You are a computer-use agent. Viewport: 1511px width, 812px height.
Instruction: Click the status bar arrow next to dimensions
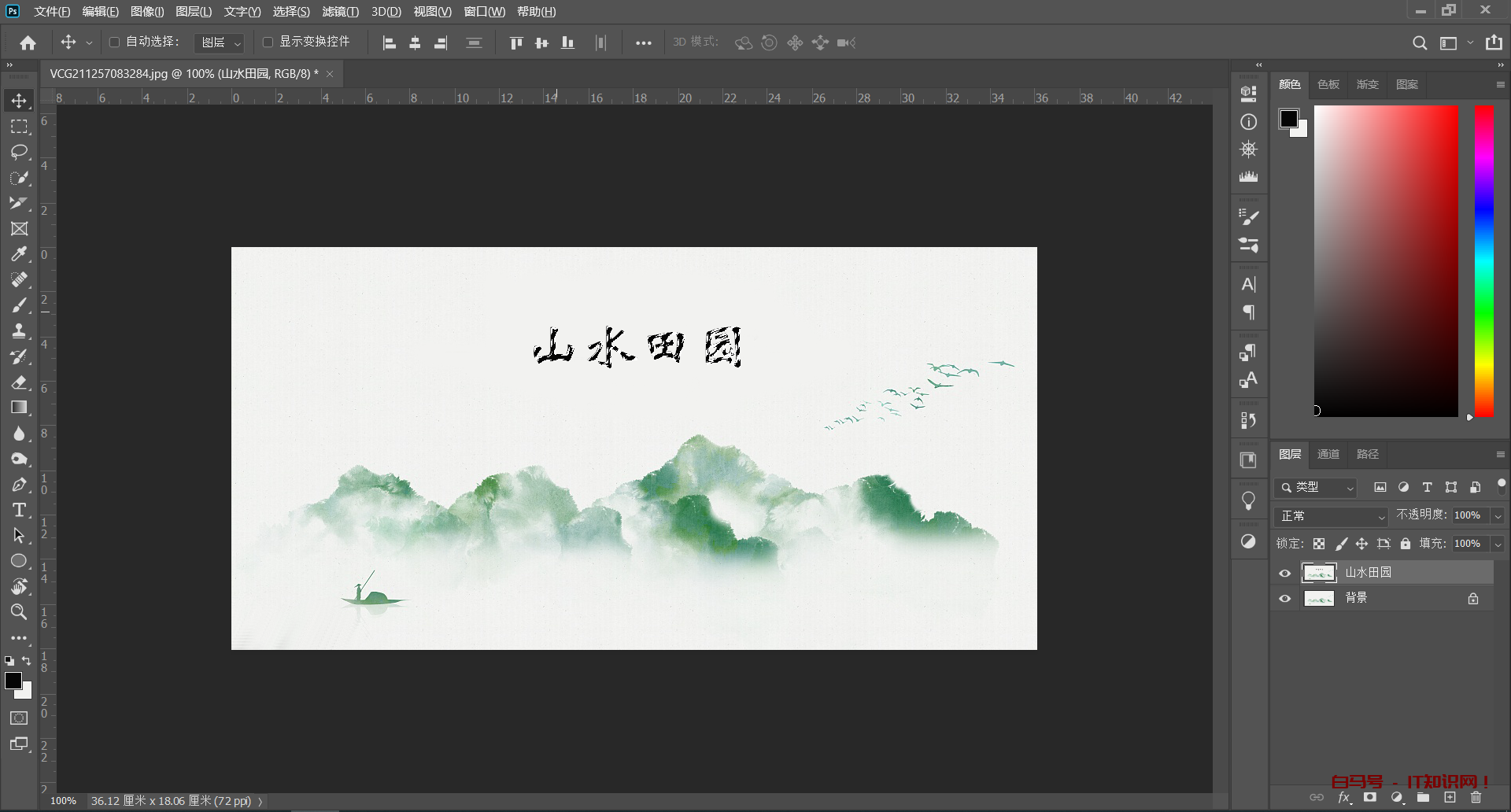coord(260,801)
